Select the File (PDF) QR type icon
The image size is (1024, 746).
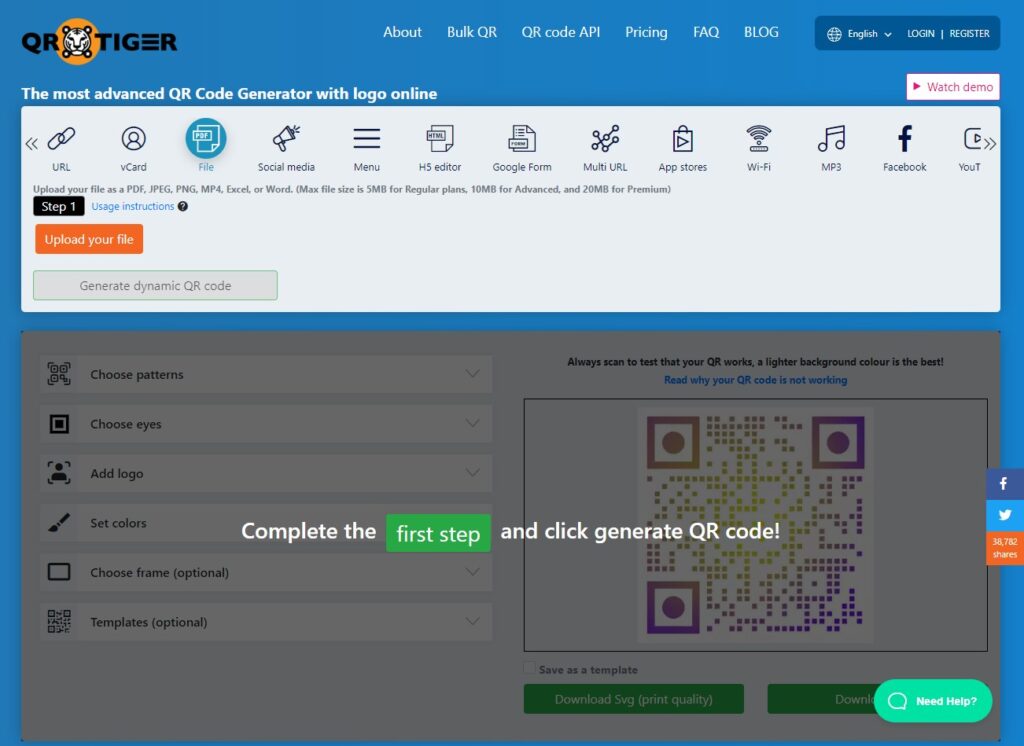point(206,138)
